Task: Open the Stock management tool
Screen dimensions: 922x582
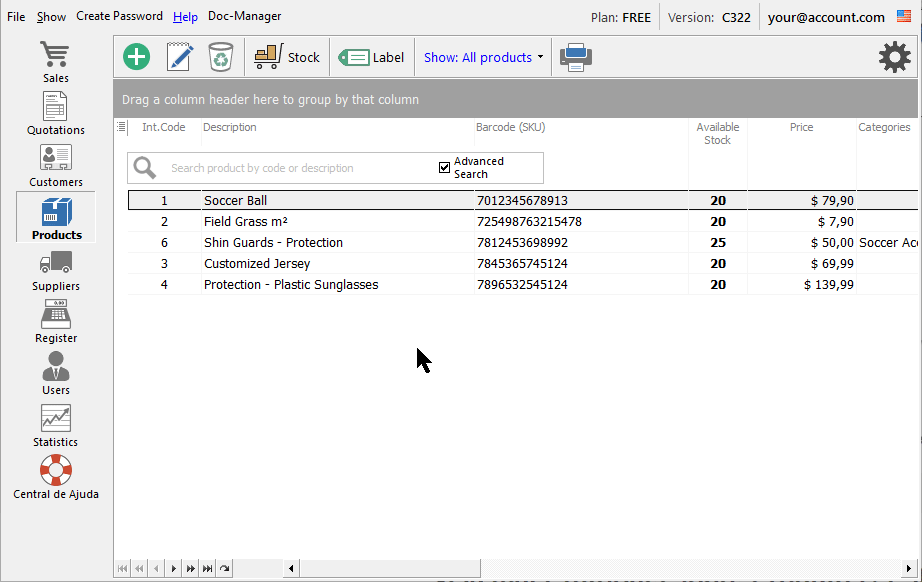Action: point(287,57)
